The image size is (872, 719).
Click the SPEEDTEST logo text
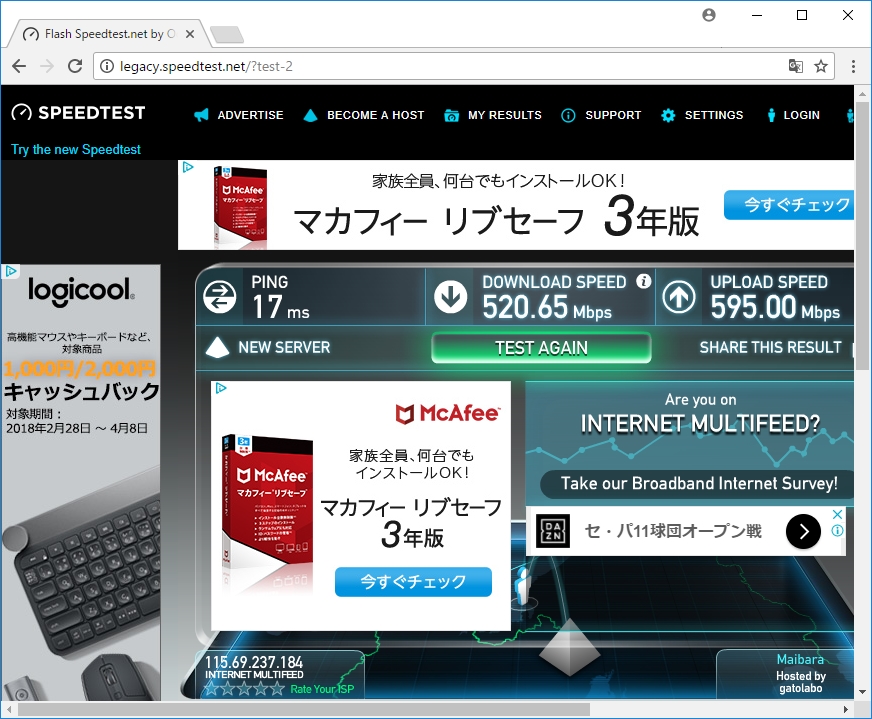point(92,113)
